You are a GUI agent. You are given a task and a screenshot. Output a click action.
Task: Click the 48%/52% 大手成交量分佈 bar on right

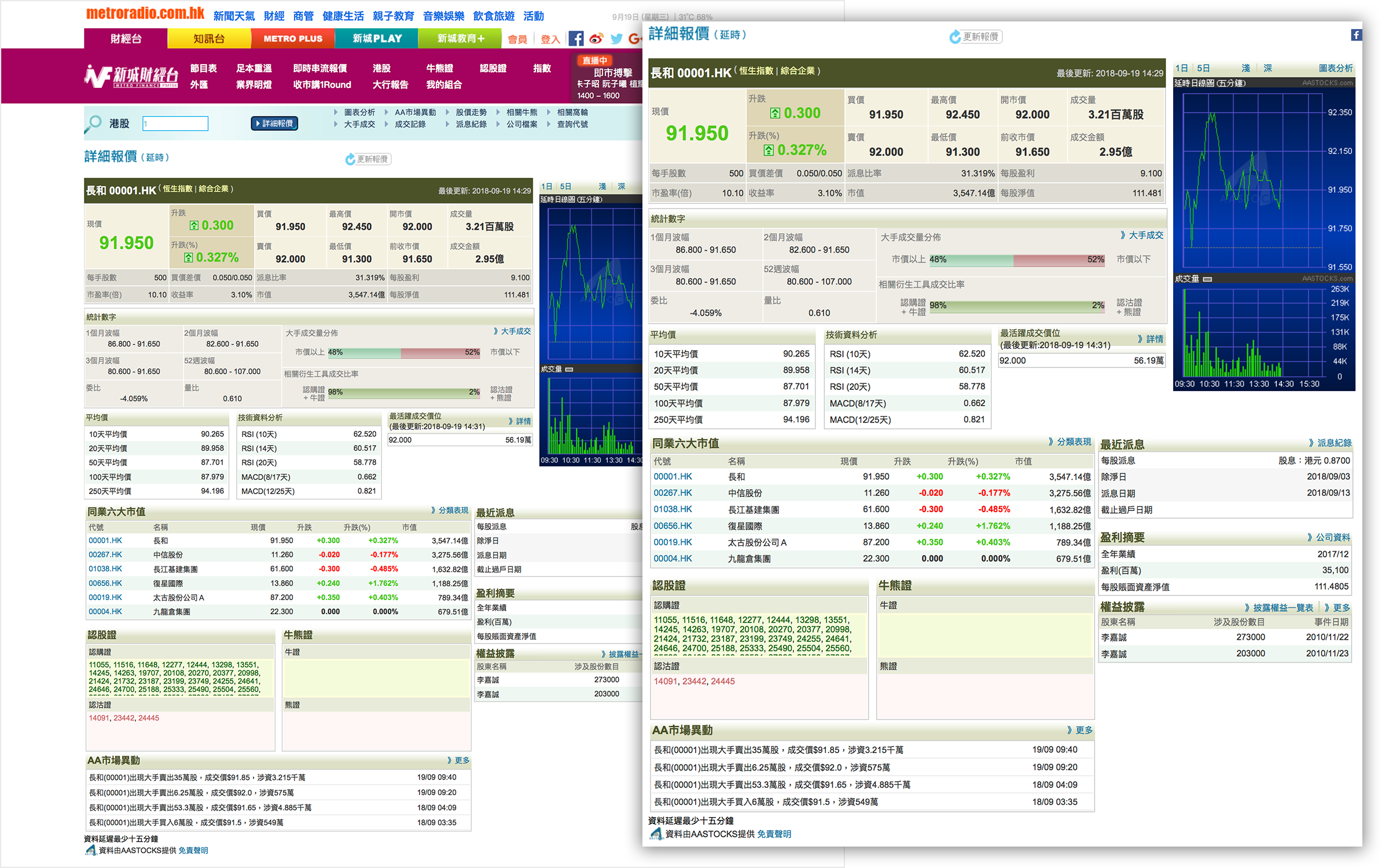[x=1016, y=260]
